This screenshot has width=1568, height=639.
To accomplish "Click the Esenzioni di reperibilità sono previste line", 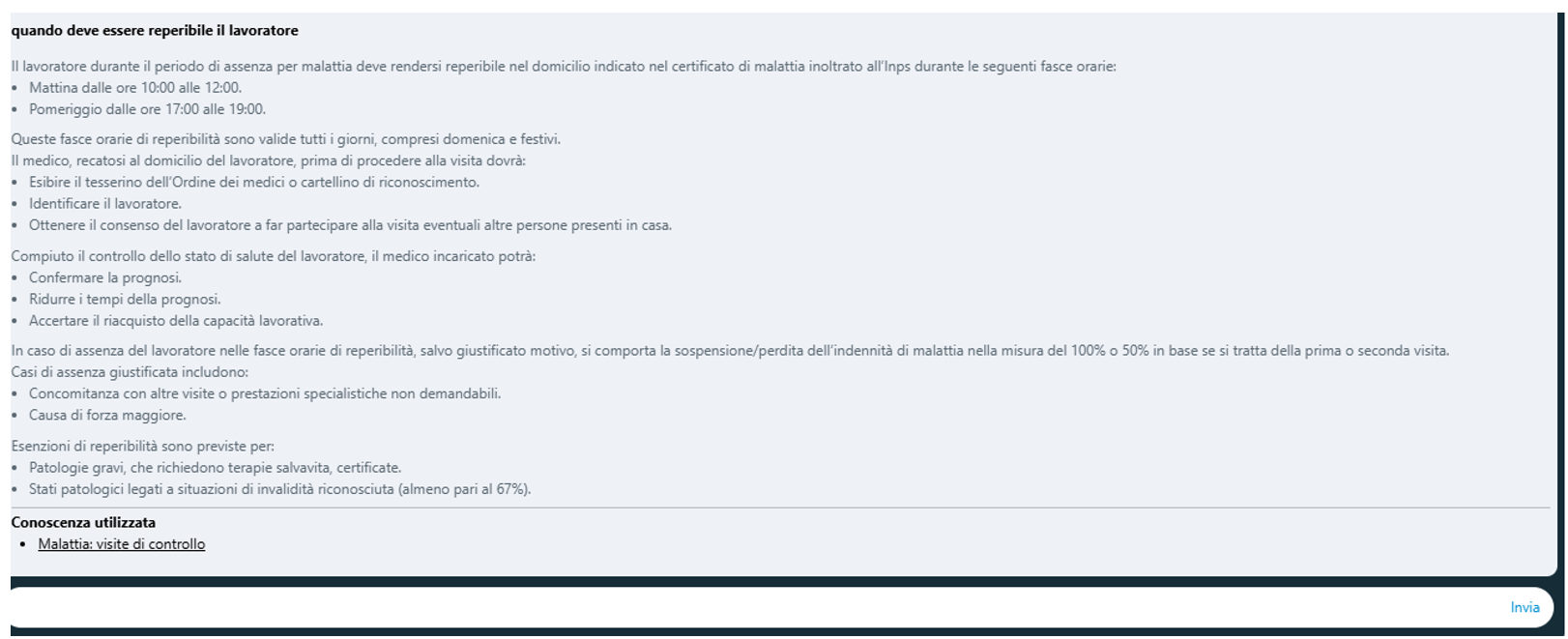I will click(x=143, y=447).
